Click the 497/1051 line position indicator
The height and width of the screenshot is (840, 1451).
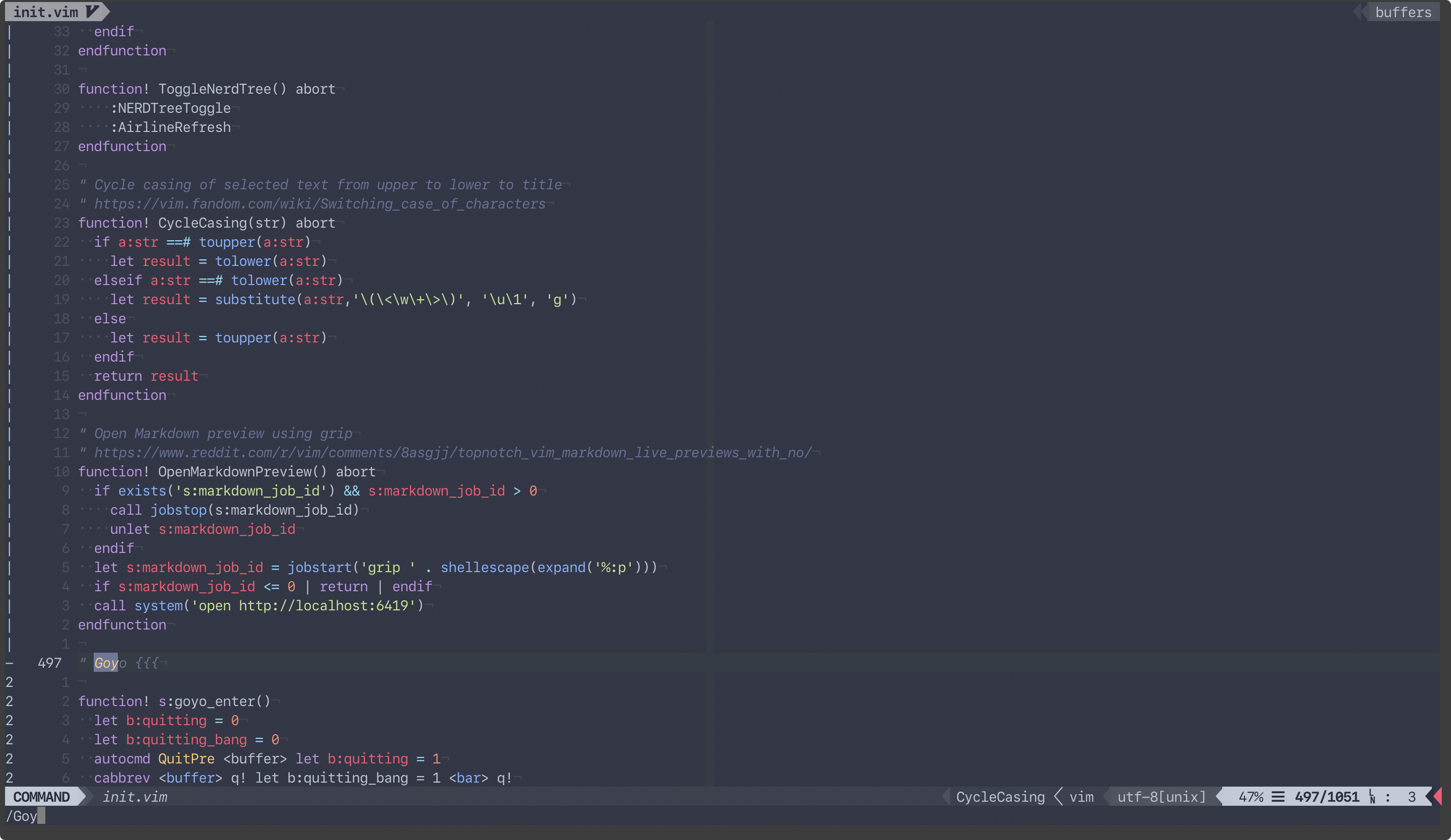[x=1327, y=797]
